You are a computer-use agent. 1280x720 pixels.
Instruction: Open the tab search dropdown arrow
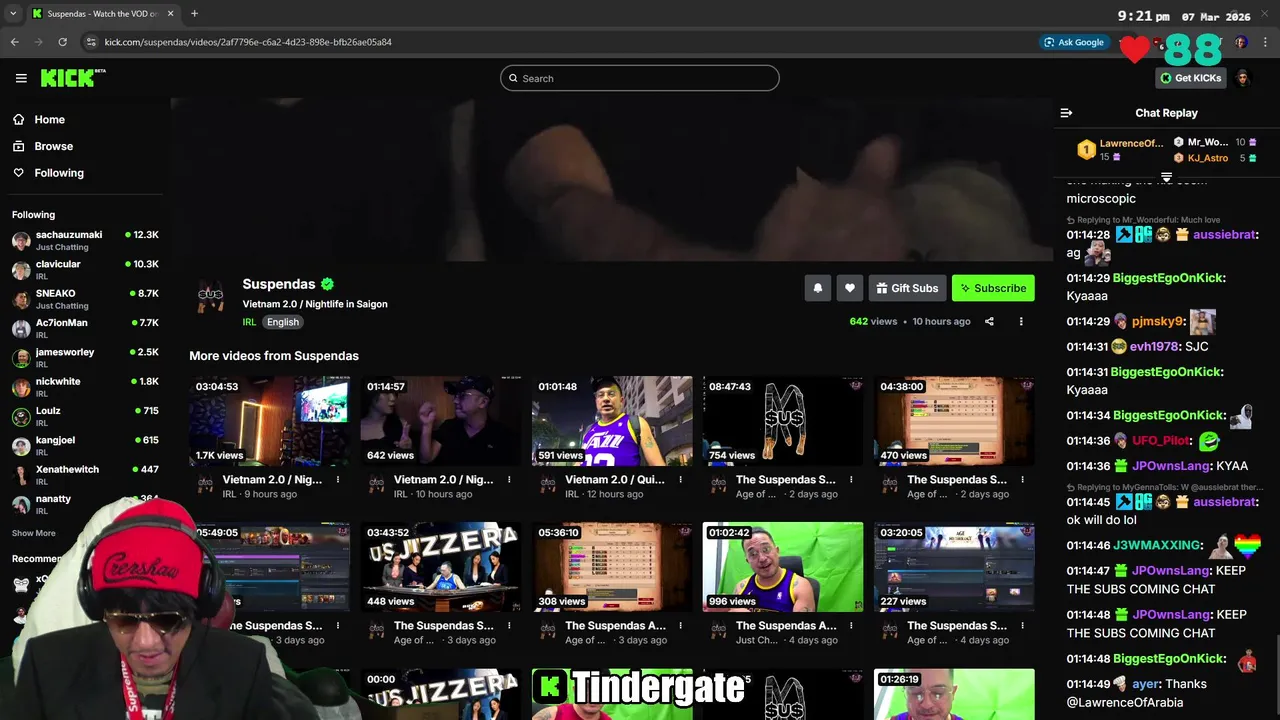[x=13, y=14]
